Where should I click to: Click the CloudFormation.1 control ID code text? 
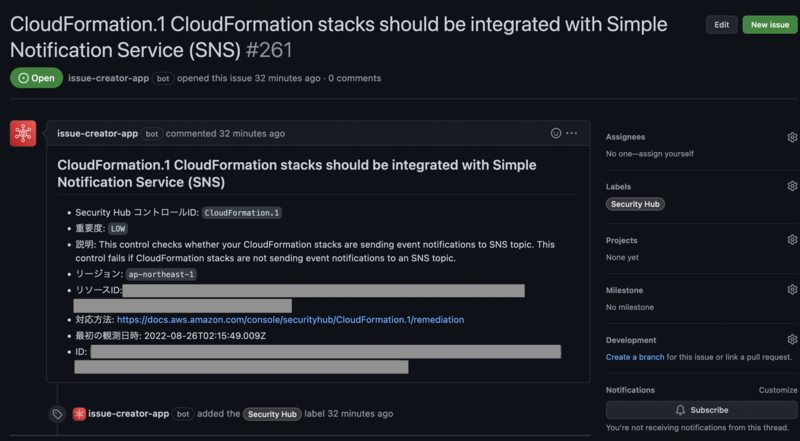click(x=242, y=213)
